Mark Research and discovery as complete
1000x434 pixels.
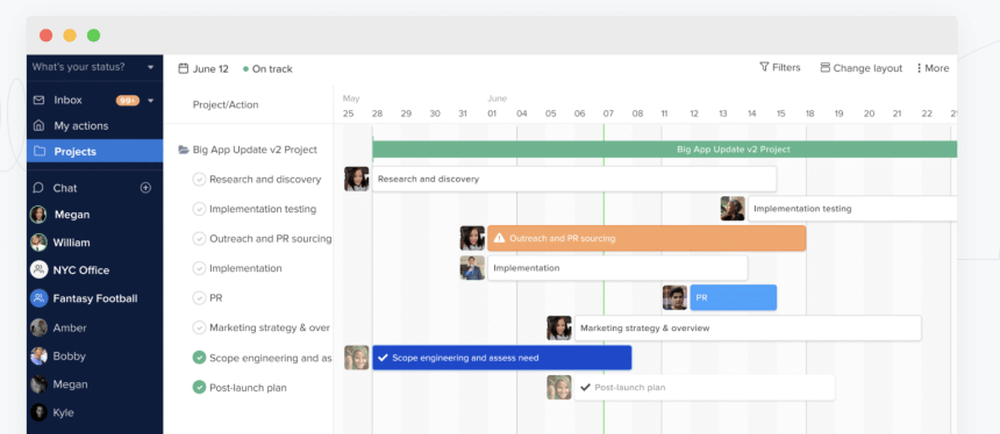click(x=199, y=180)
